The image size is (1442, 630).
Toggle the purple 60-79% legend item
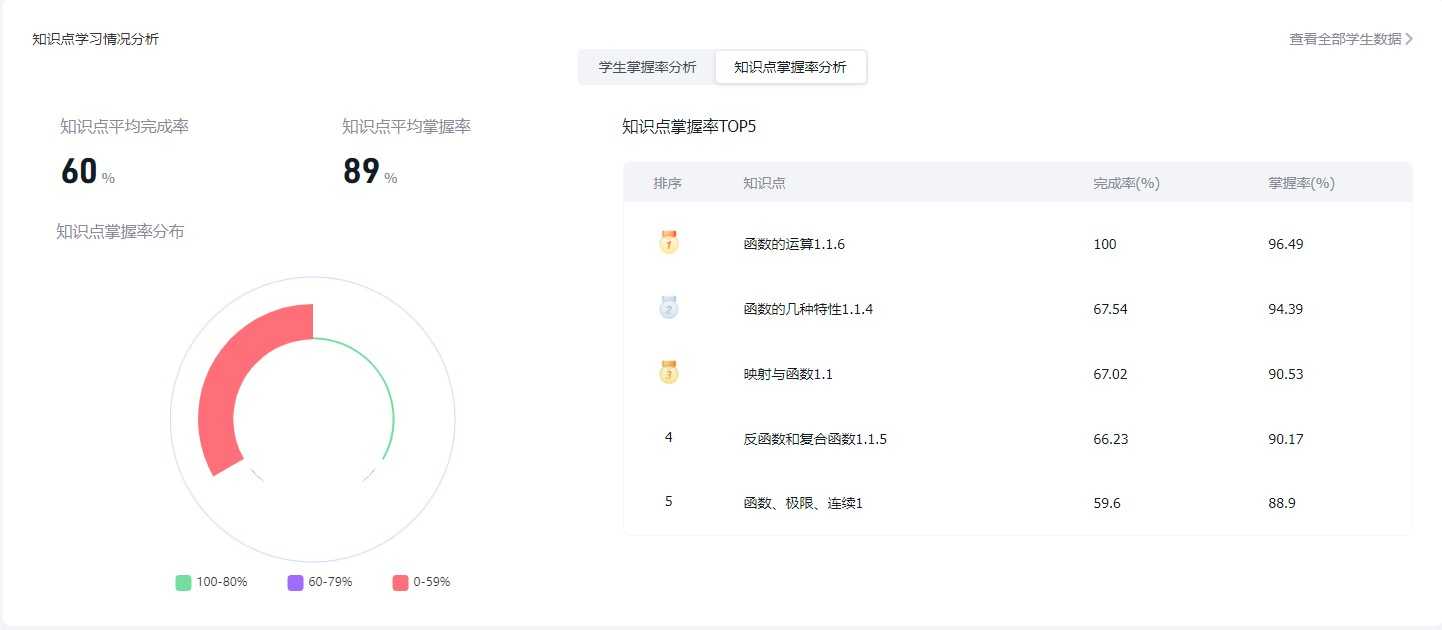(x=320, y=582)
